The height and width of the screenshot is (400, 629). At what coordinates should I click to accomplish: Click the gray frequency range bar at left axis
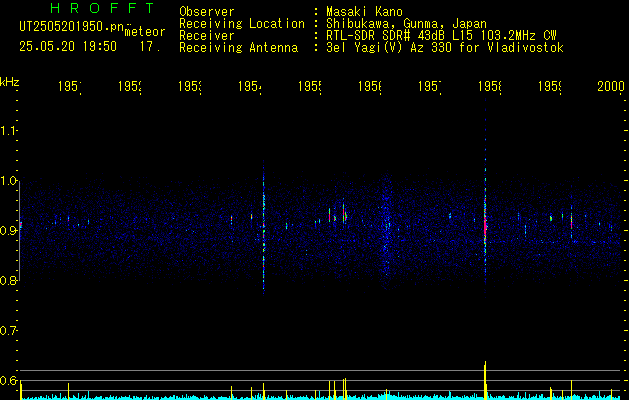click(20, 231)
